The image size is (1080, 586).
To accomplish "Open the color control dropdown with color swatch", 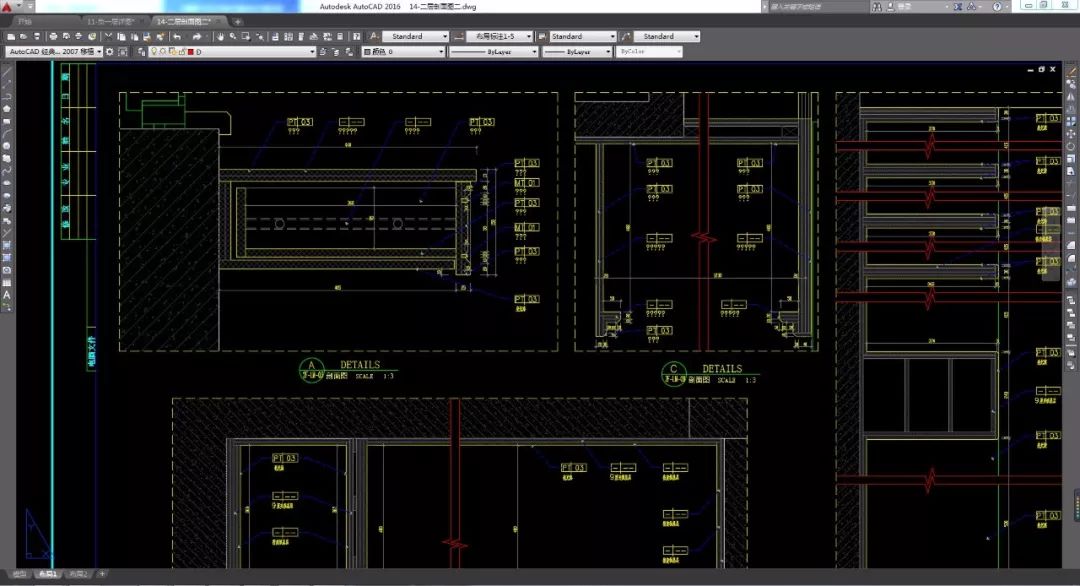I will coord(400,51).
